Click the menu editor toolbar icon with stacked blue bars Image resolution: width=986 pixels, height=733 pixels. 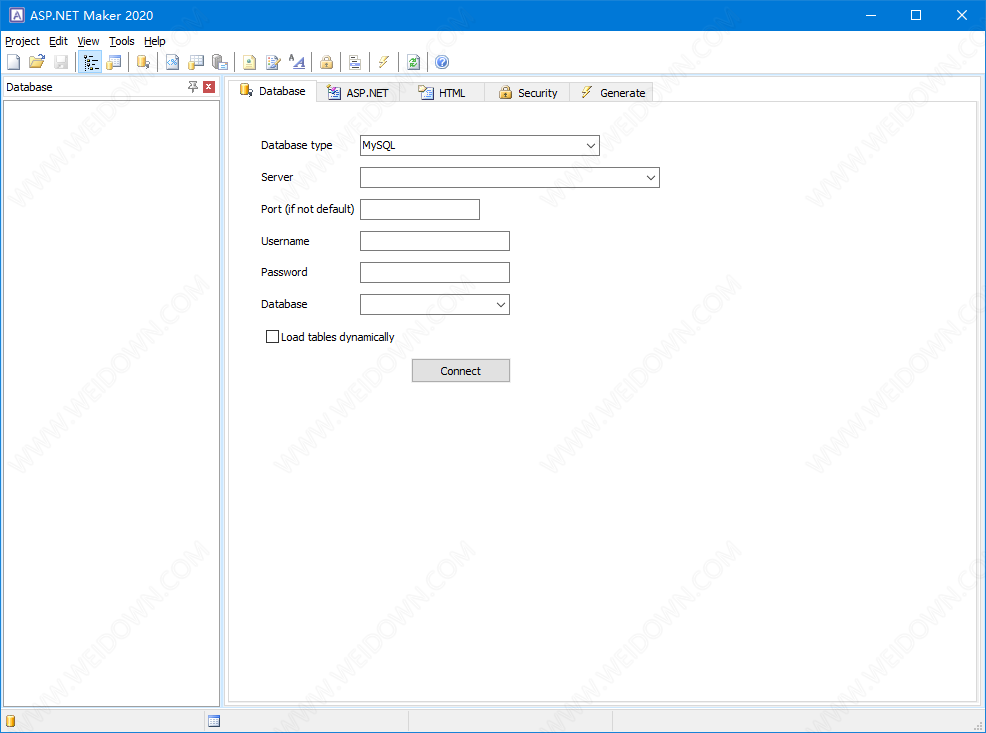coord(355,62)
